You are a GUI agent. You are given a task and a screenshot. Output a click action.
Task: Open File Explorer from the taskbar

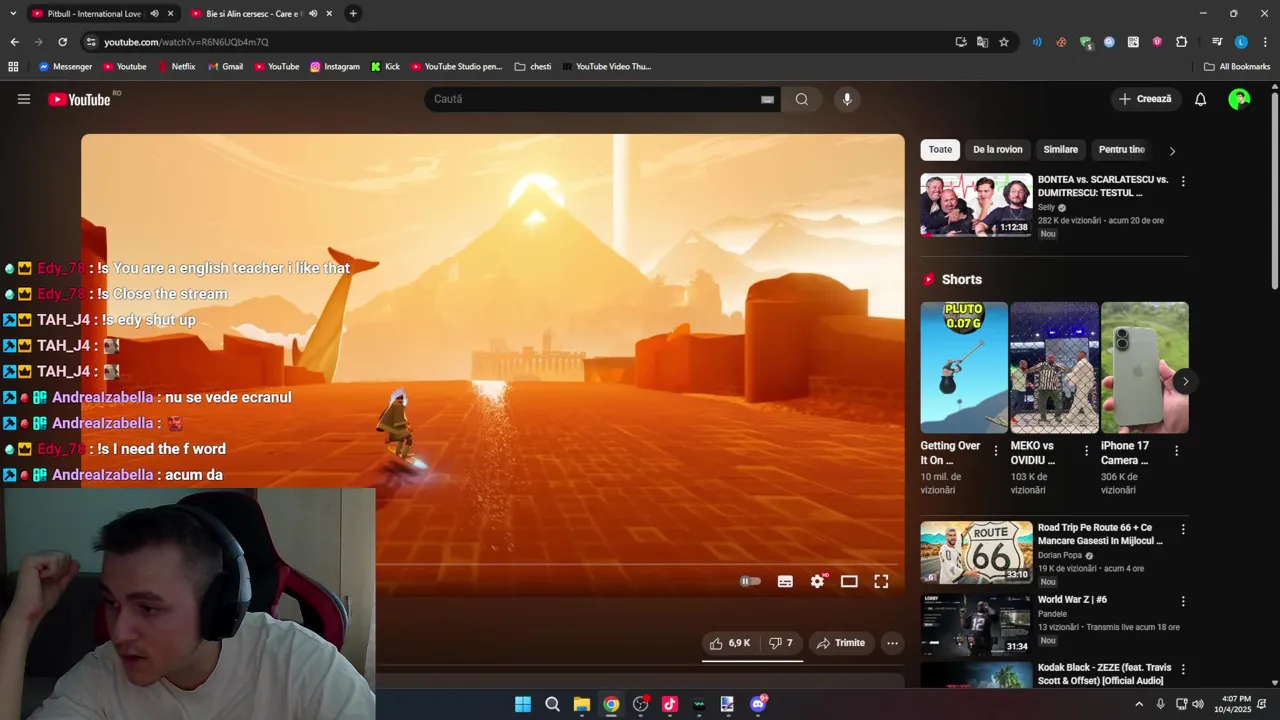click(x=581, y=704)
